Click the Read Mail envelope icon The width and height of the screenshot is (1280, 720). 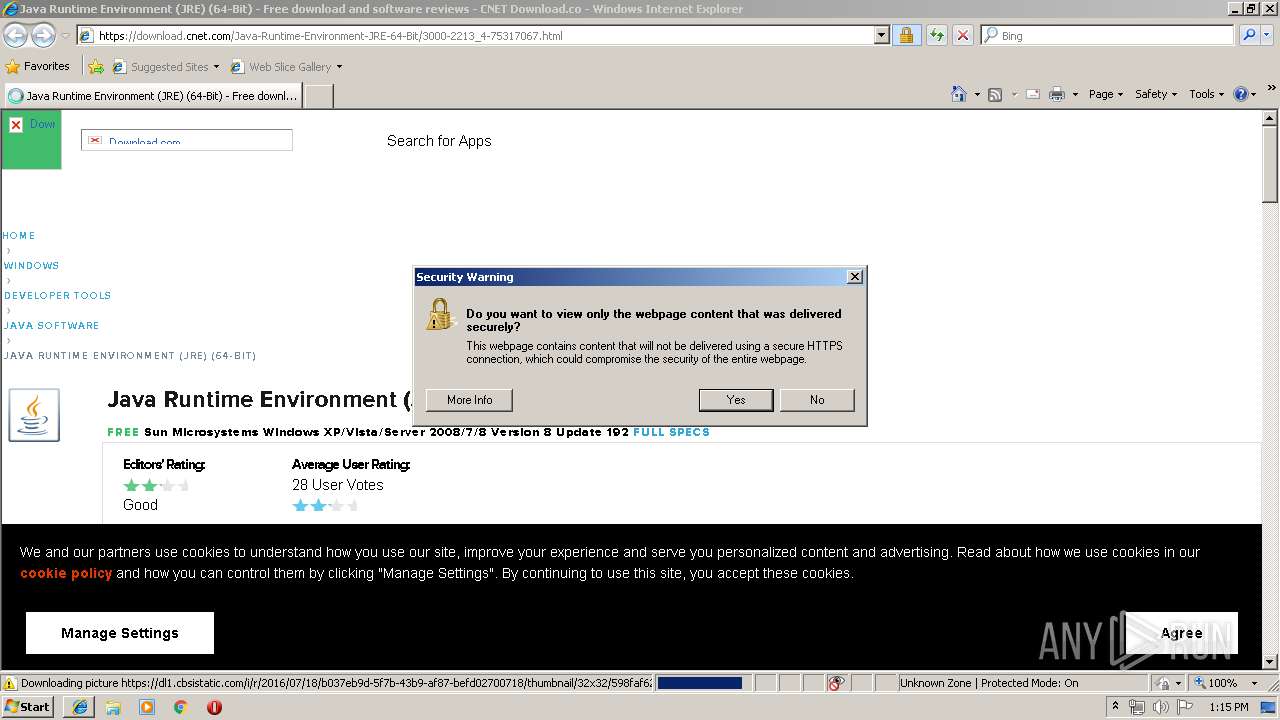tap(1032, 94)
